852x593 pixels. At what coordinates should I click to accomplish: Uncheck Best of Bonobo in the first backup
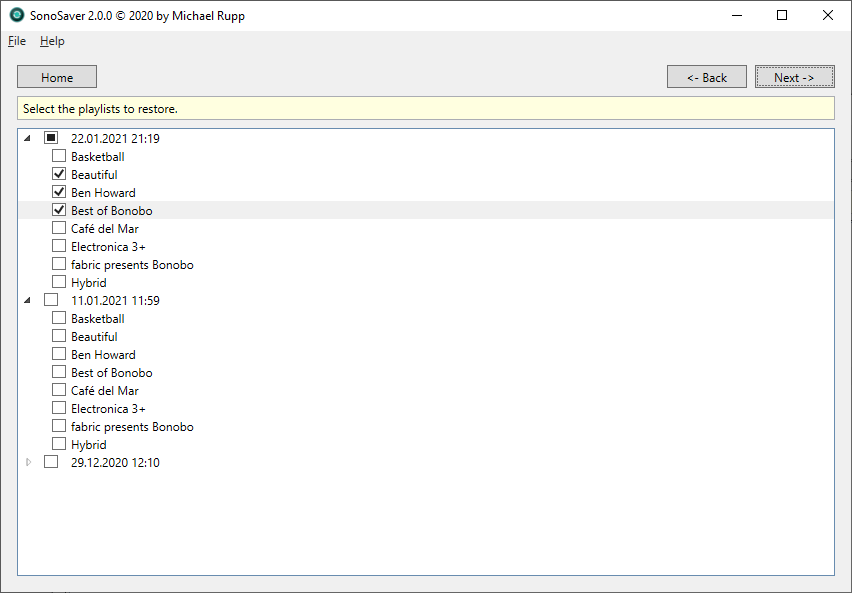(x=58, y=210)
